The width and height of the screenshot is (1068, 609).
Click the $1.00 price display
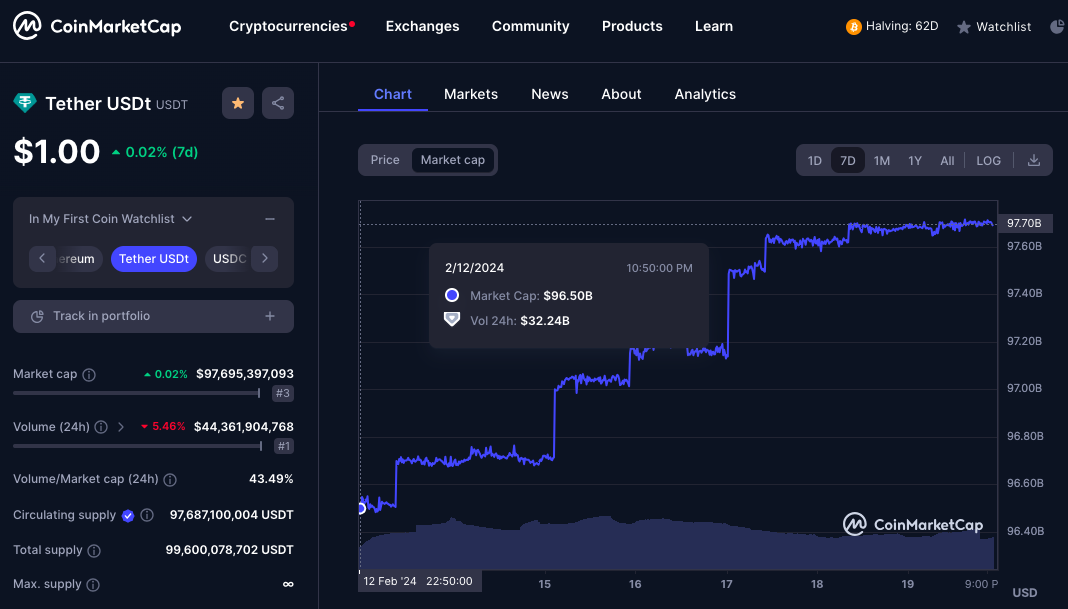[x=57, y=152]
